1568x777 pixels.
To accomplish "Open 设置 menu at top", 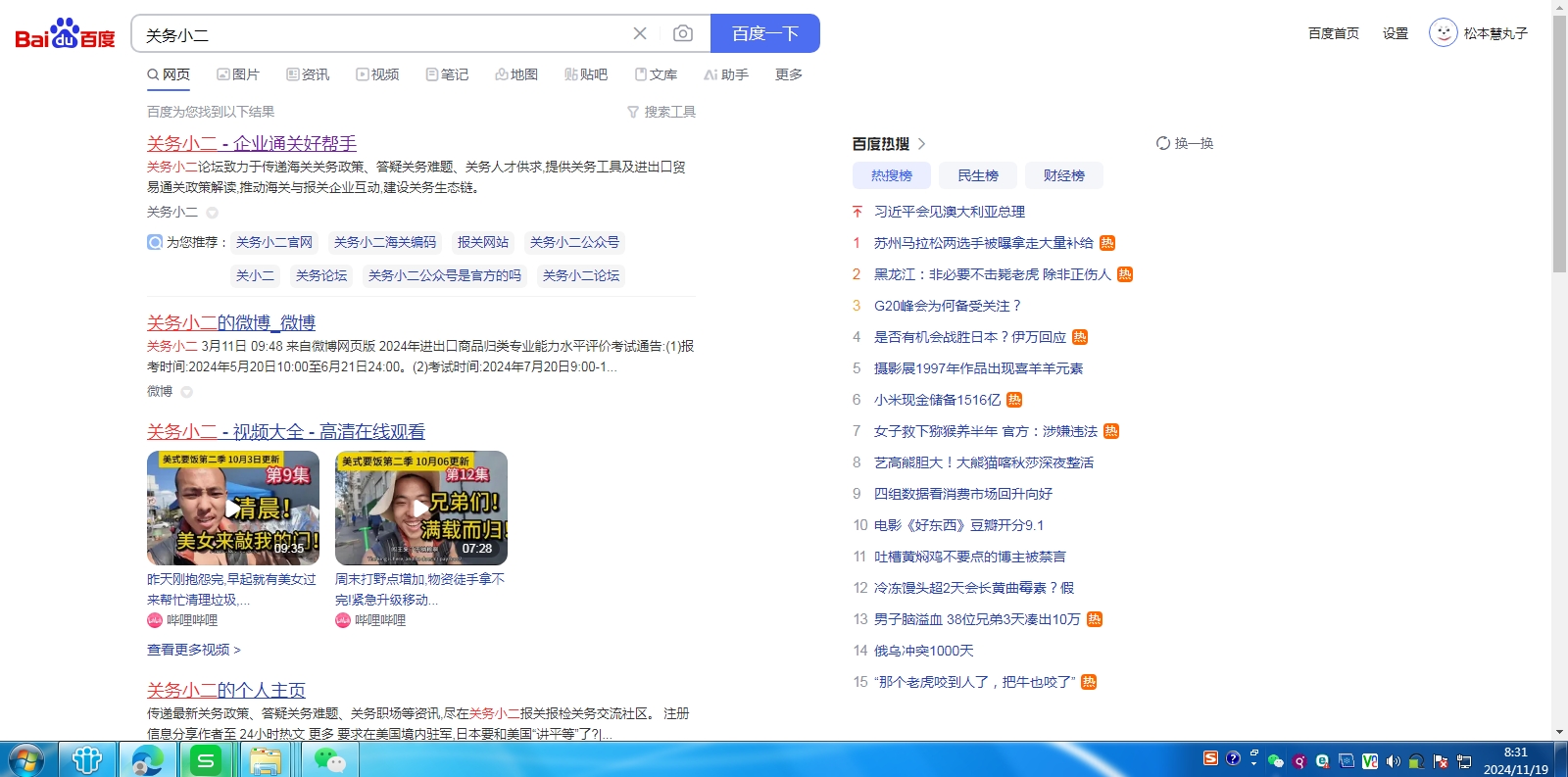I will (x=1396, y=33).
